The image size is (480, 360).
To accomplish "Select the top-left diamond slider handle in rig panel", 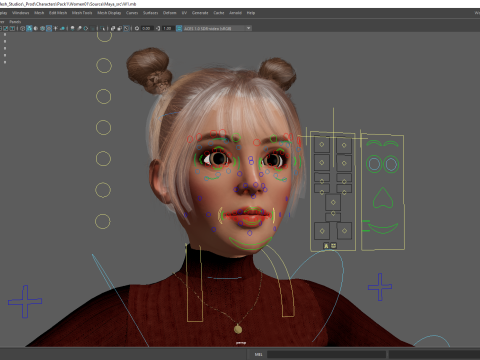I will click(x=322, y=144).
